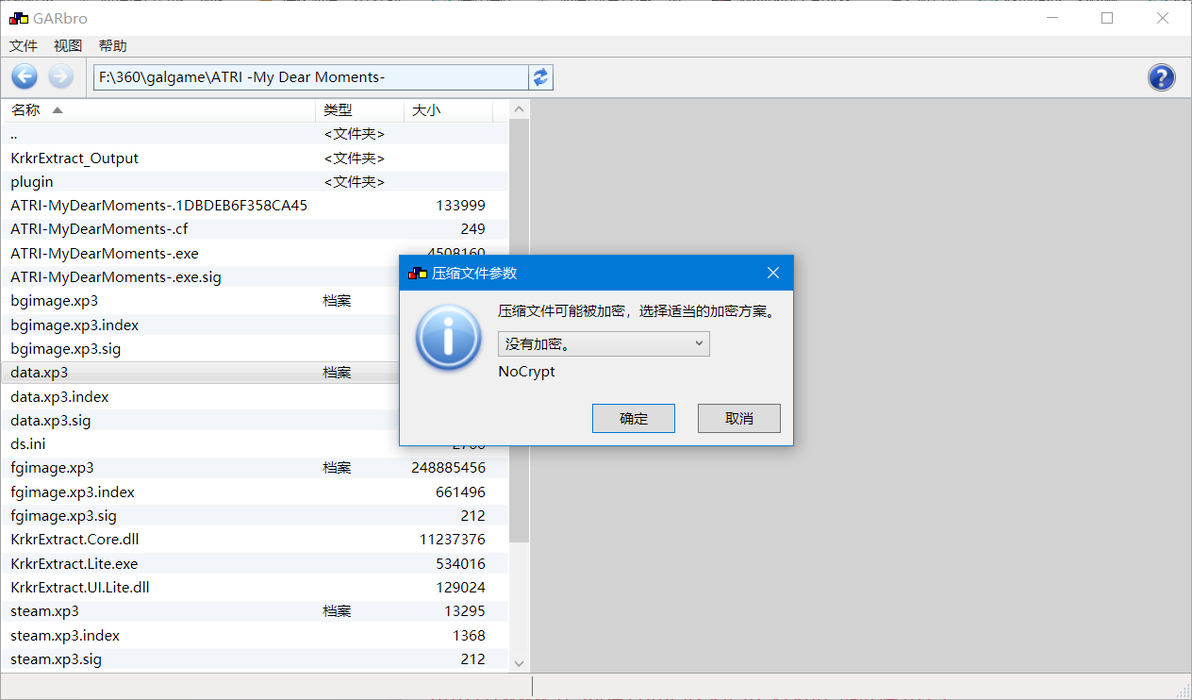
Task: Select steam.xp3.index file
Action: tap(255, 635)
